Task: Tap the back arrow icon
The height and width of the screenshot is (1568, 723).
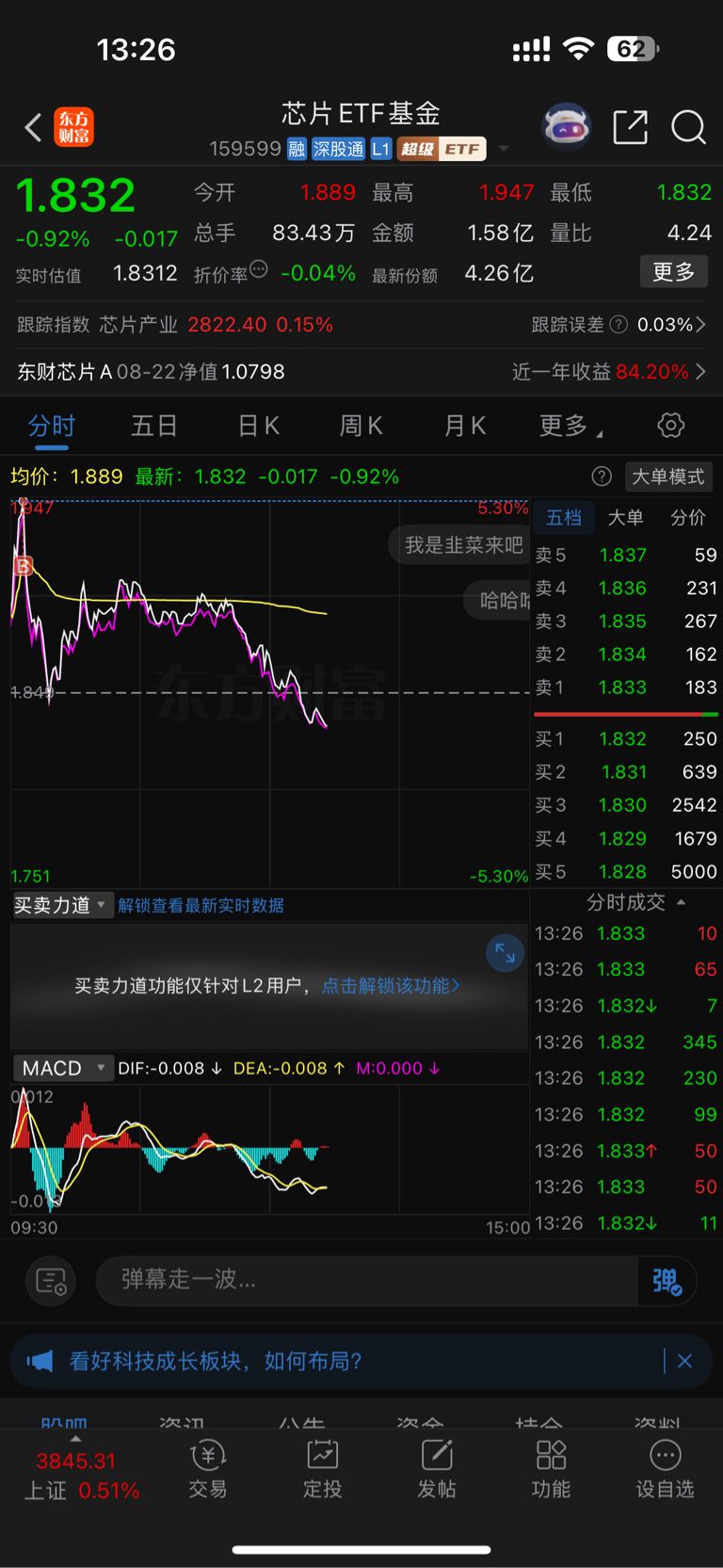Action: 33,127
